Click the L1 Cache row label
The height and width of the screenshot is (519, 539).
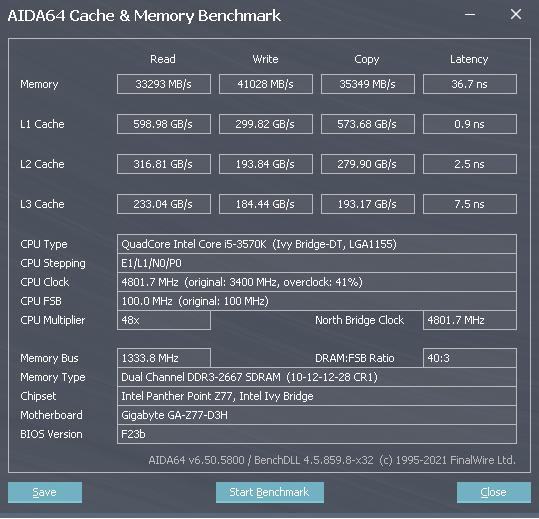pyautogui.click(x=42, y=124)
